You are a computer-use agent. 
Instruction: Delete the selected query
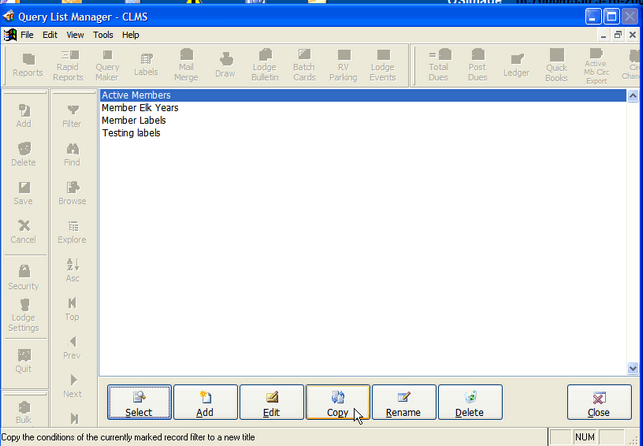coord(470,402)
